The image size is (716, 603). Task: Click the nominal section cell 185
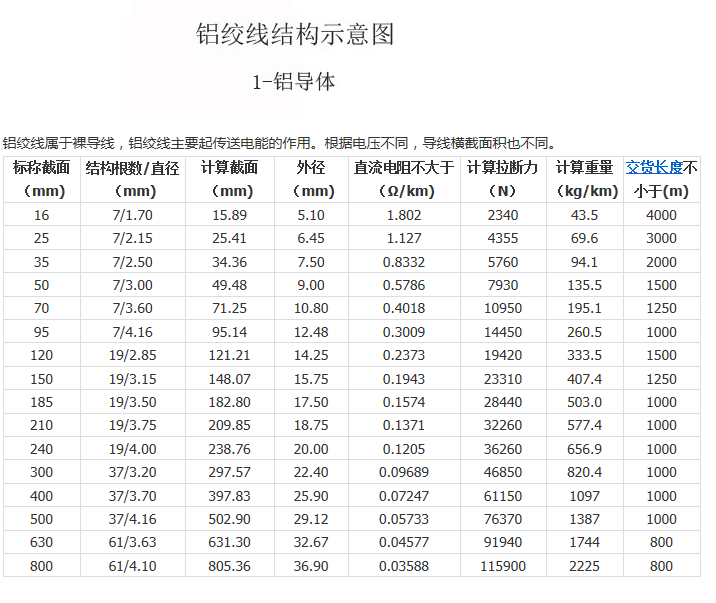point(42,402)
